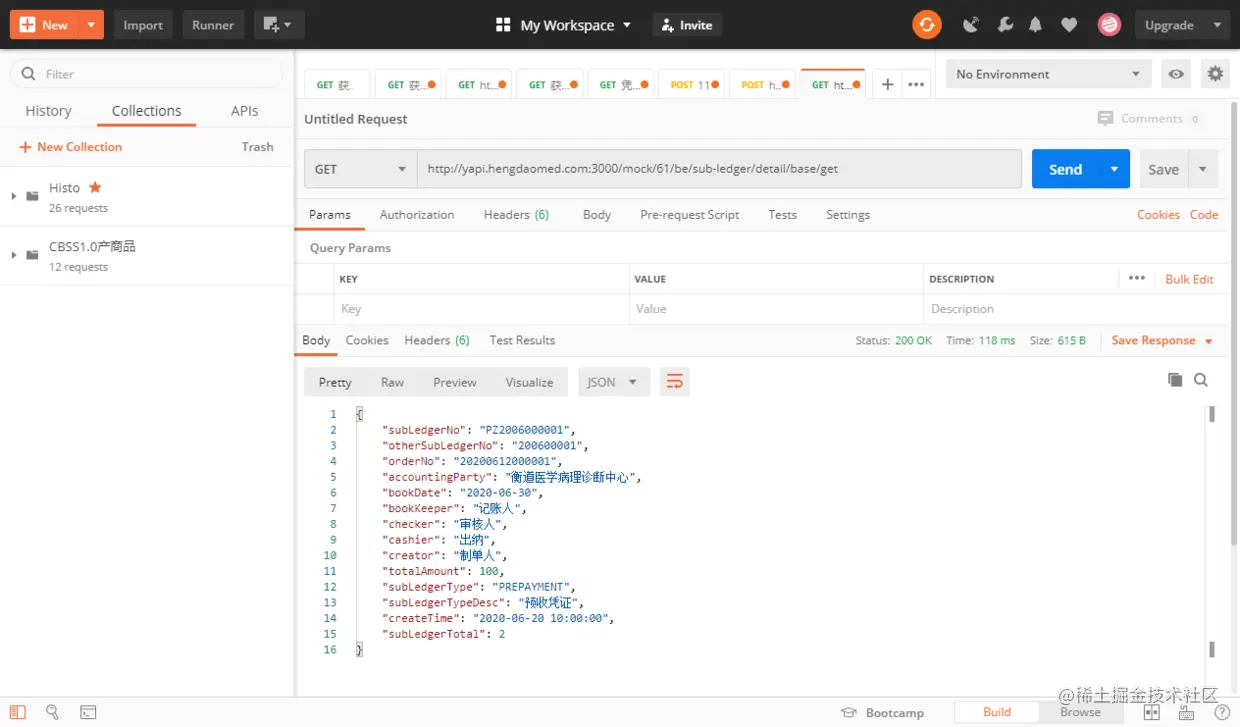Open the Tests request tab
The width and height of the screenshot is (1240, 727).
[x=783, y=214]
